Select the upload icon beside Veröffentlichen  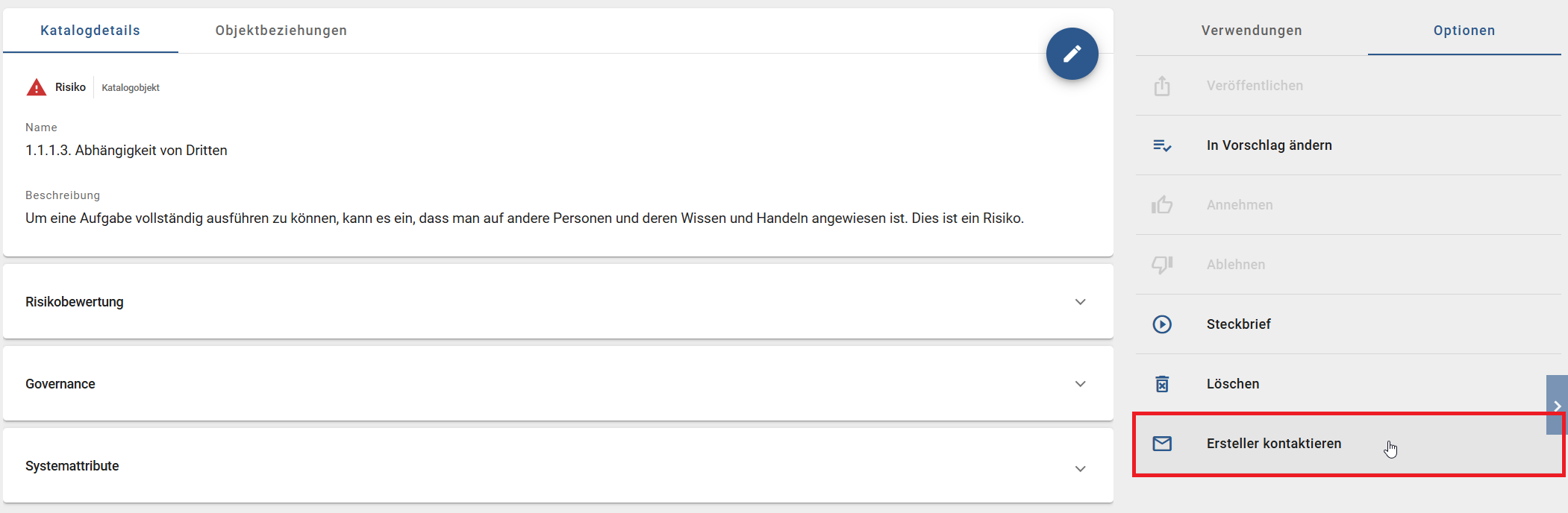click(x=1162, y=85)
